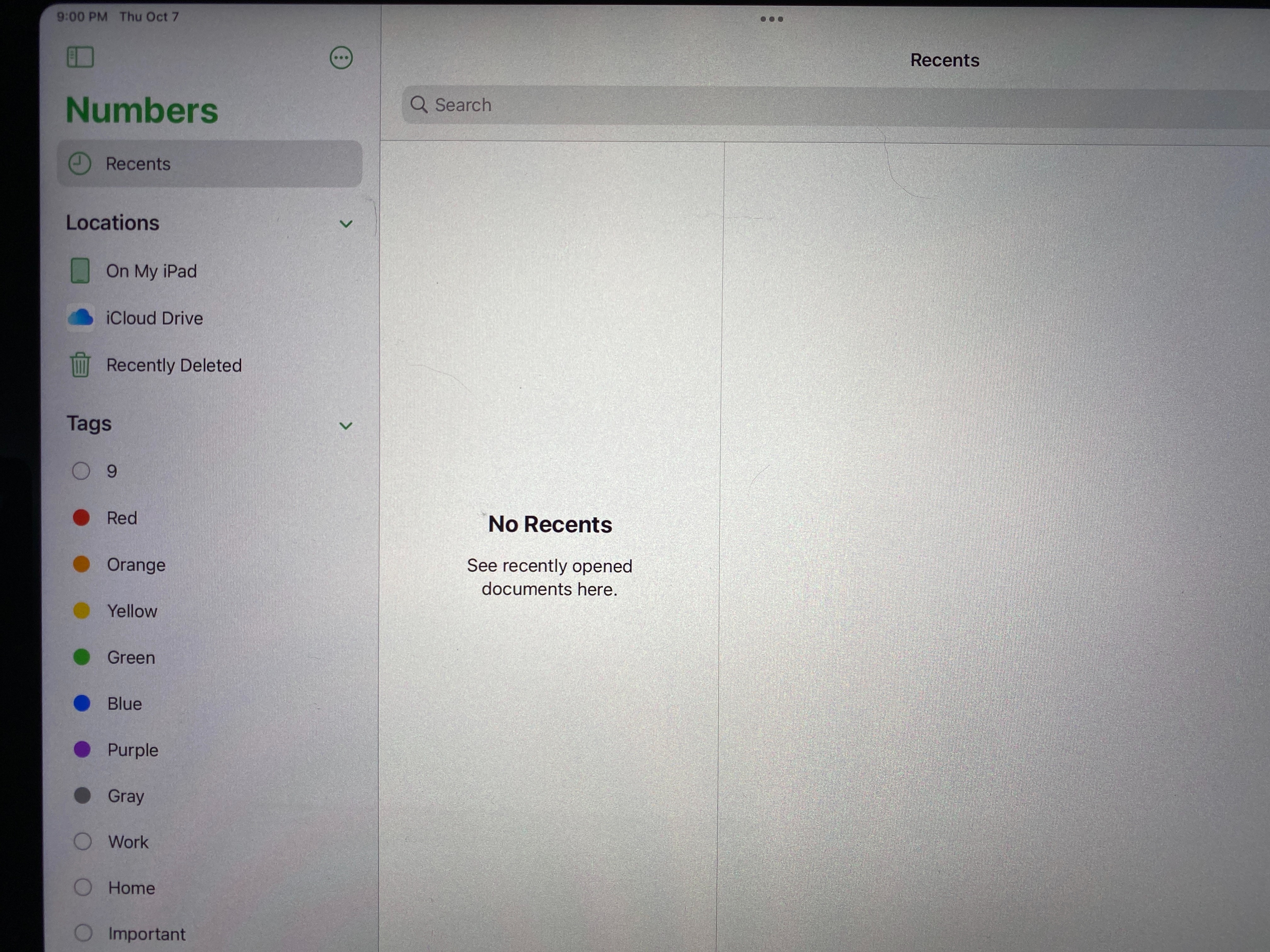This screenshot has width=1270, height=952.
Task: Tap the three-dot multitasking control at top
Action: (x=771, y=19)
